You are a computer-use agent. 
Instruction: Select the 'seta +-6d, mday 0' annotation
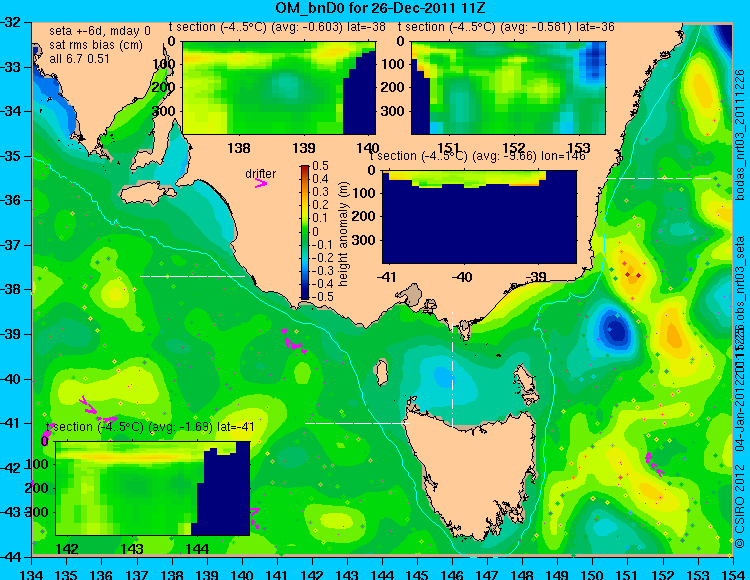pyautogui.click(x=99, y=31)
